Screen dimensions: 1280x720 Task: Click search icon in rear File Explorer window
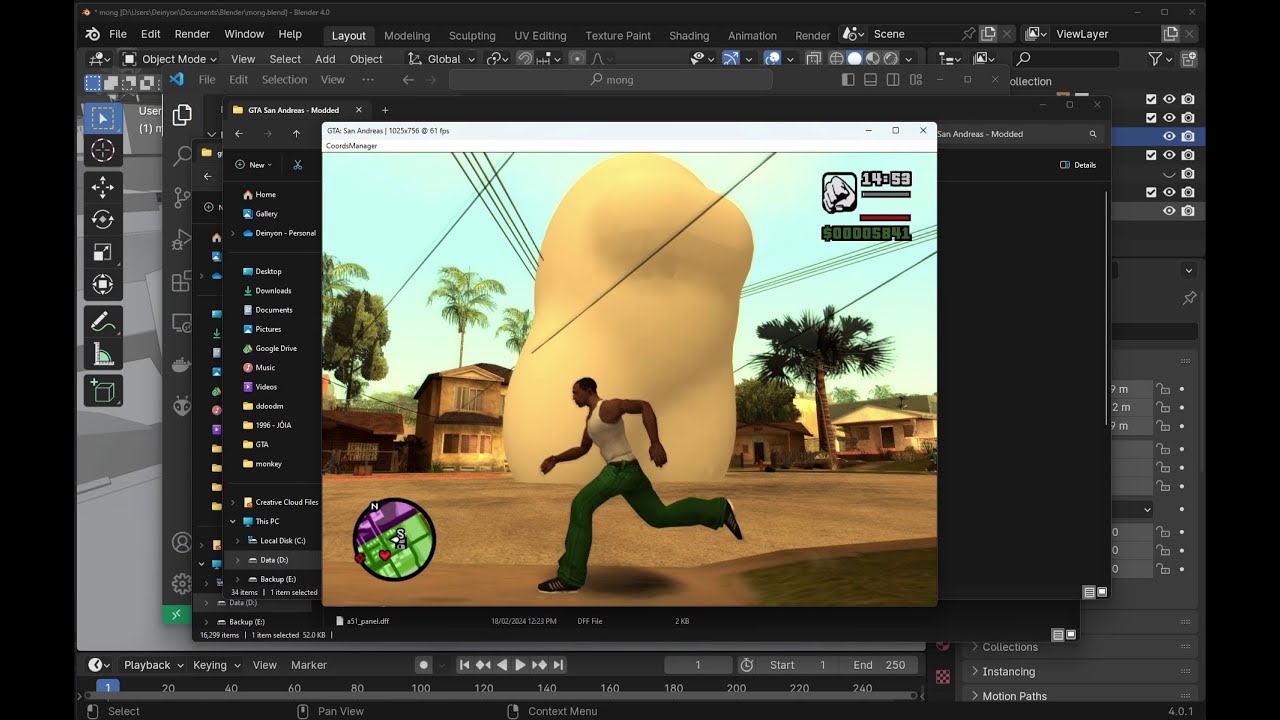click(1093, 134)
